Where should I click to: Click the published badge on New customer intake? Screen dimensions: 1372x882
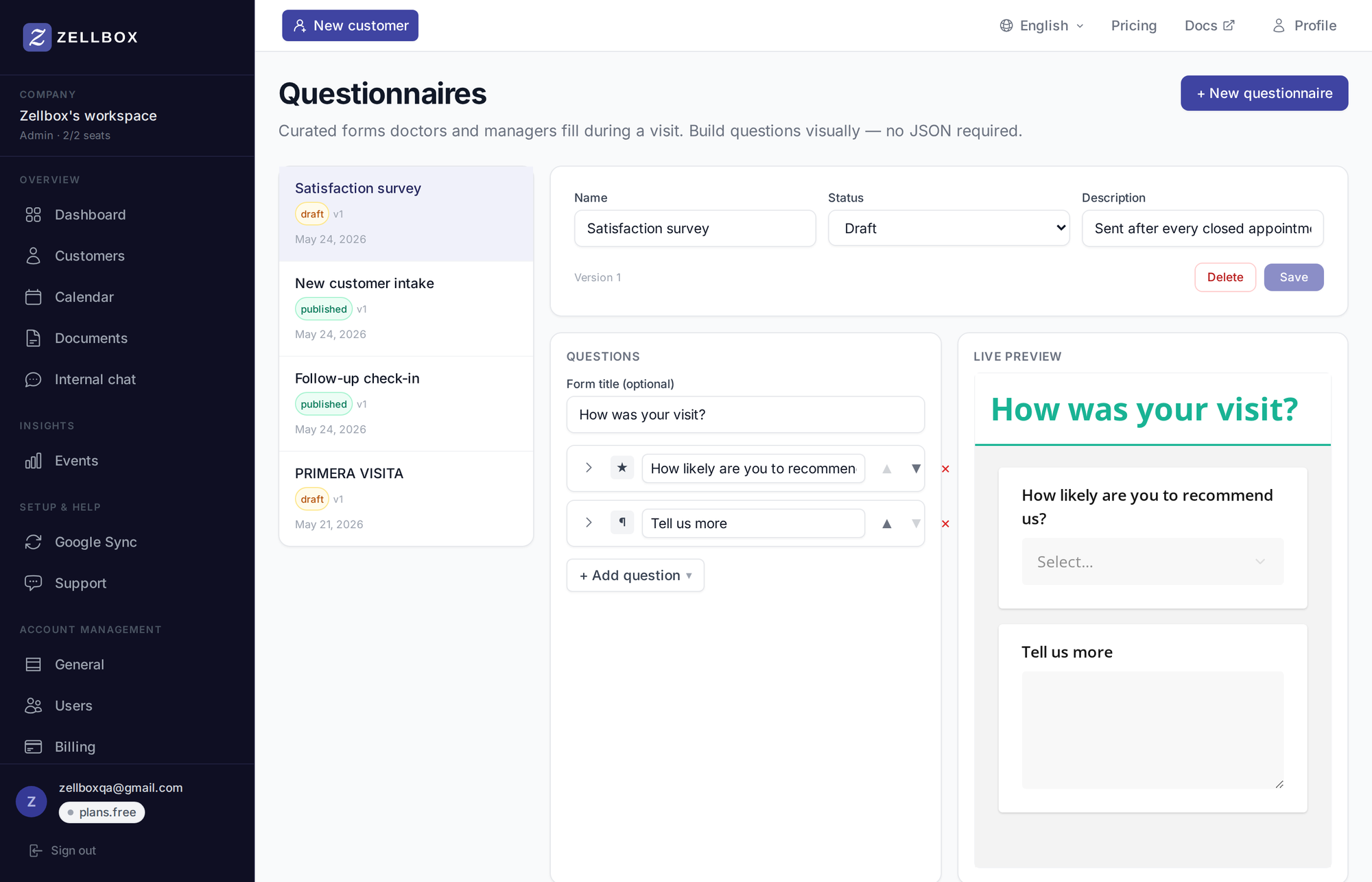pos(324,309)
